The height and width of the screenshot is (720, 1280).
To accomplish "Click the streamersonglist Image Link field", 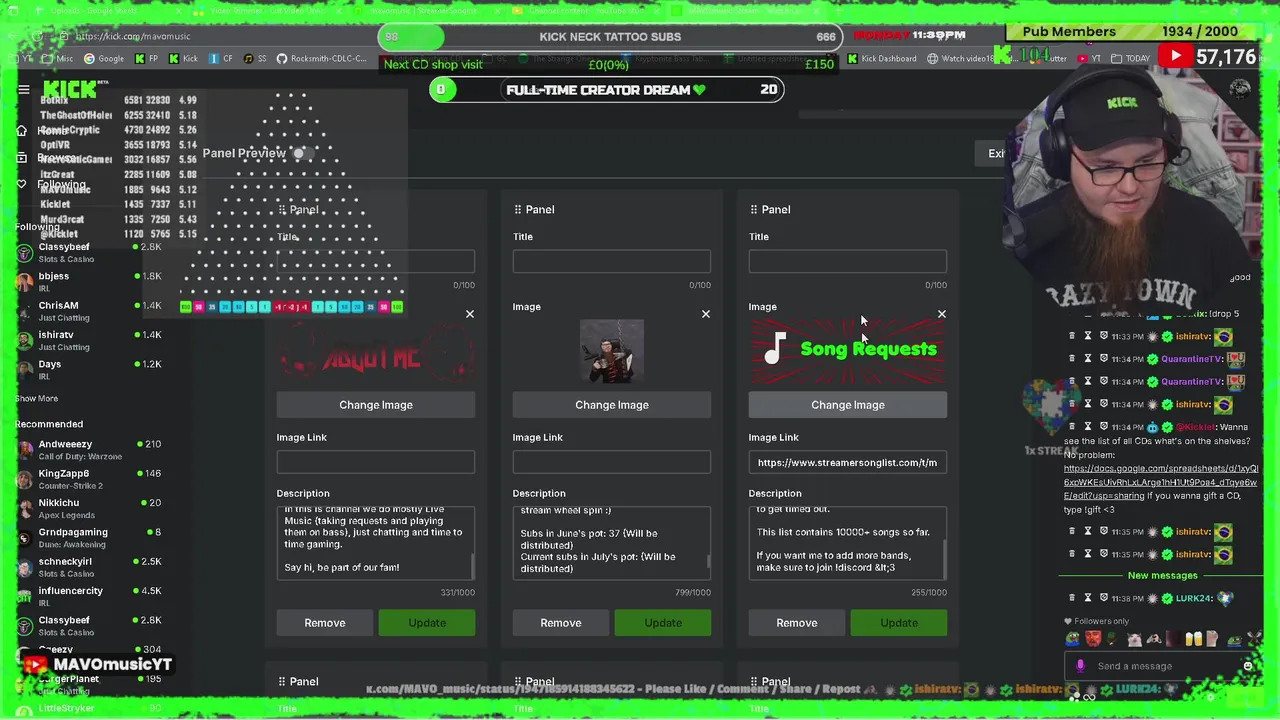I will point(848,462).
